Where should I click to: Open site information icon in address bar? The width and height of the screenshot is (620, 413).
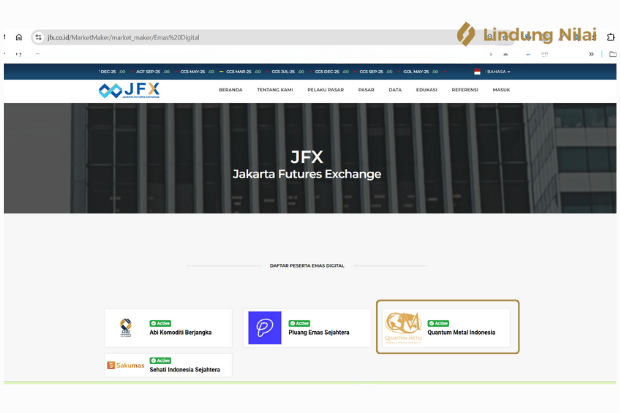pos(38,37)
